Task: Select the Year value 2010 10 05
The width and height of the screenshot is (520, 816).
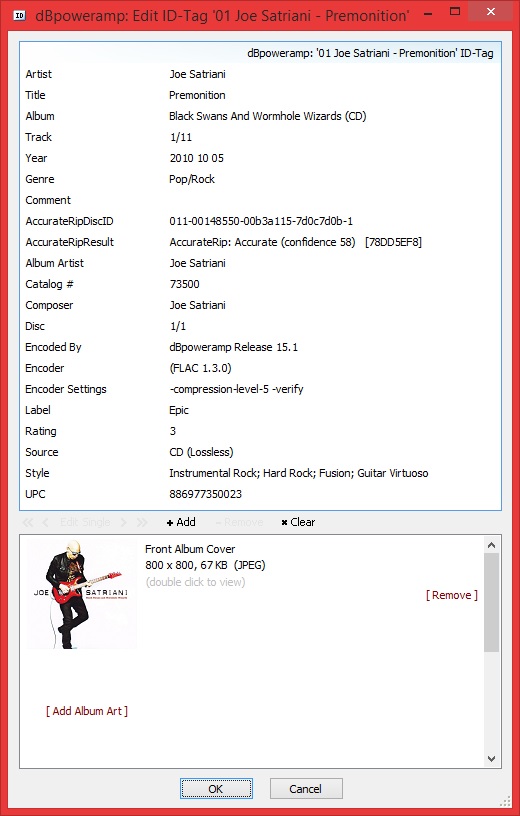Action: click(x=196, y=158)
